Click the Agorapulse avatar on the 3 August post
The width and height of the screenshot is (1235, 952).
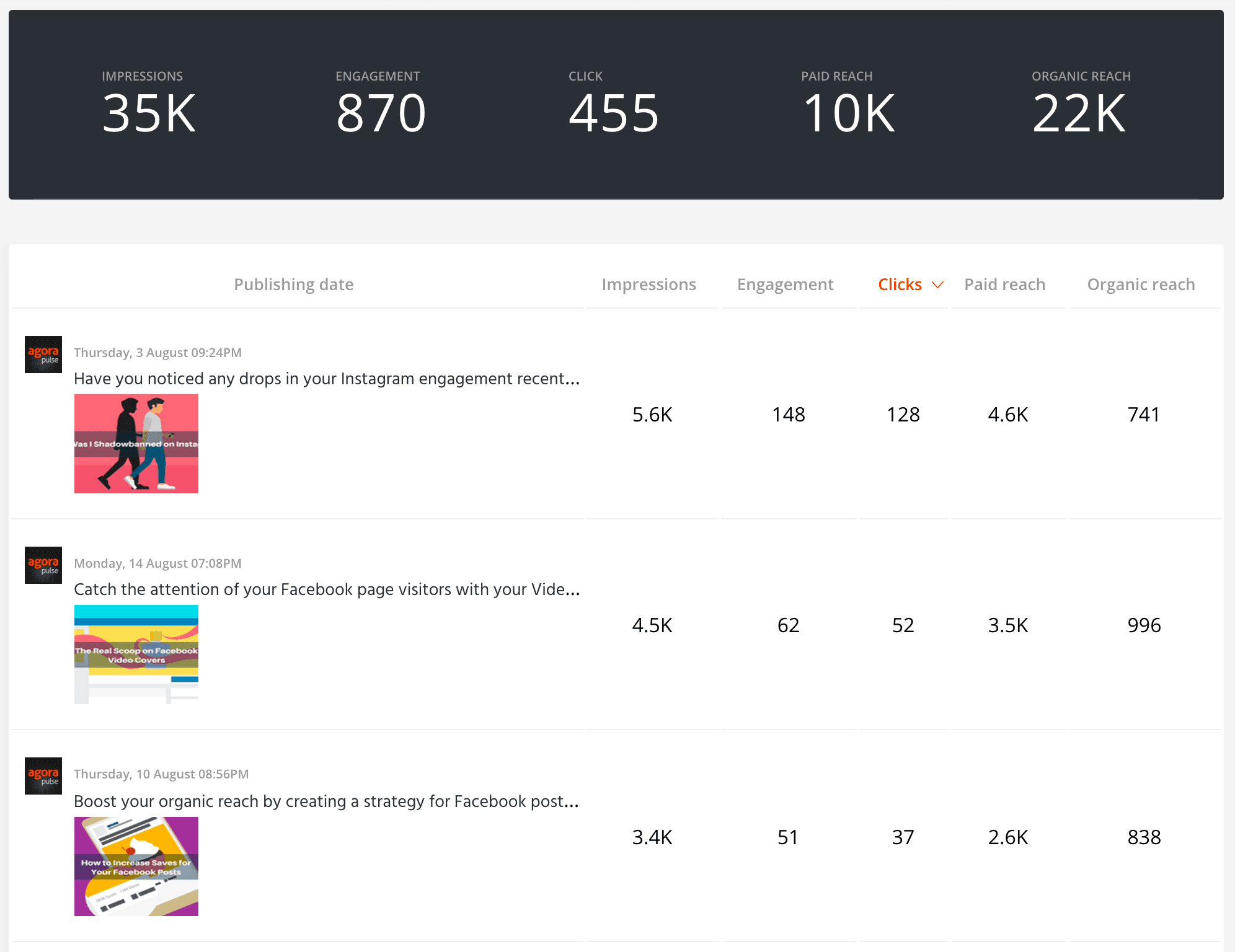point(43,355)
